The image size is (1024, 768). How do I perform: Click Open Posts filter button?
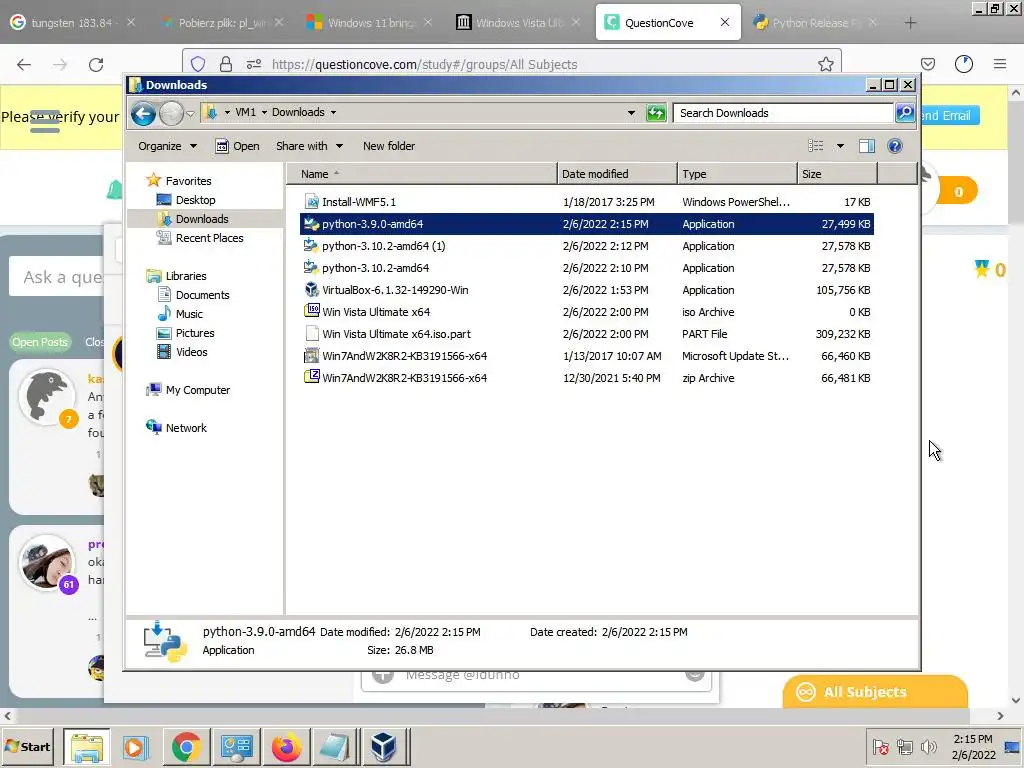pos(40,342)
